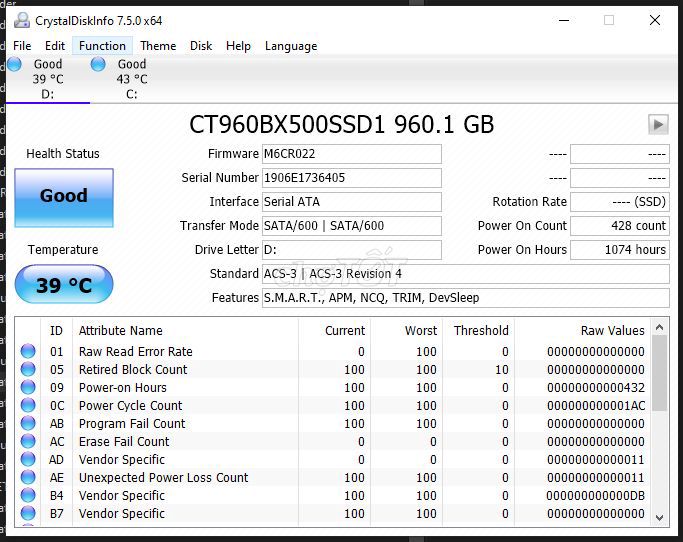683x542 pixels.
Task: Click the Drive Letter field
Action: pos(352,250)
